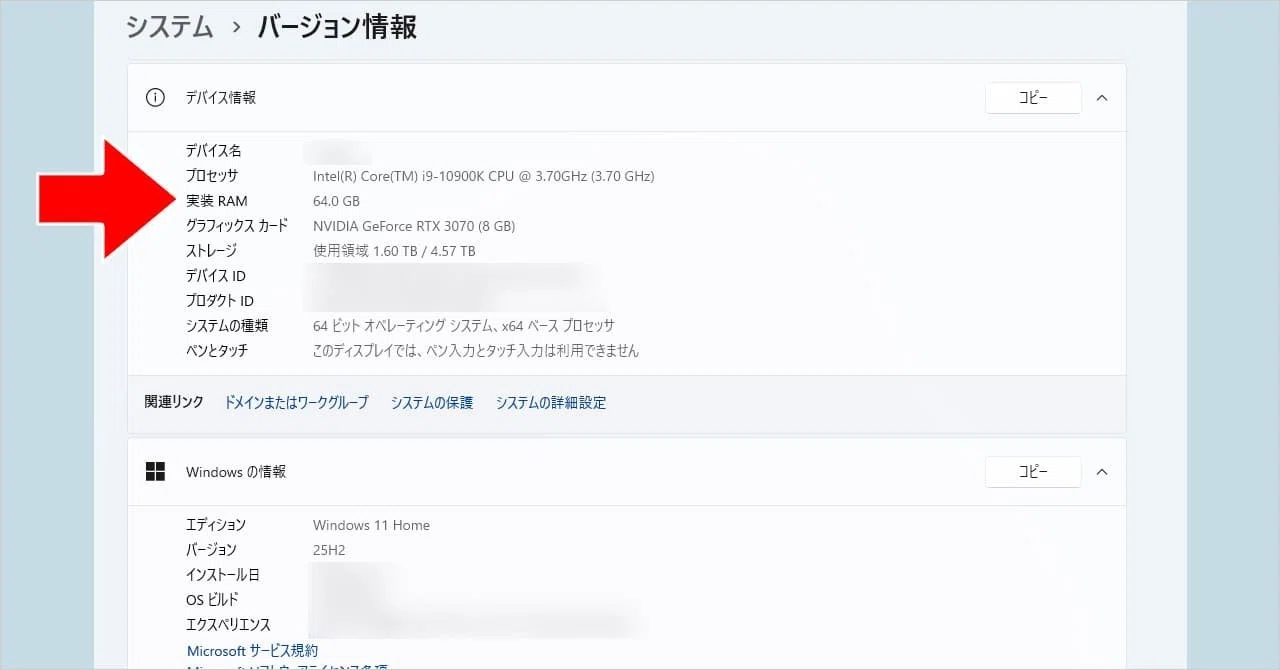The height and width of the screenshot is (670, 1280).
Task: Collapse the Windows の情報 section chevron
Action: (x=1102, y=472)
